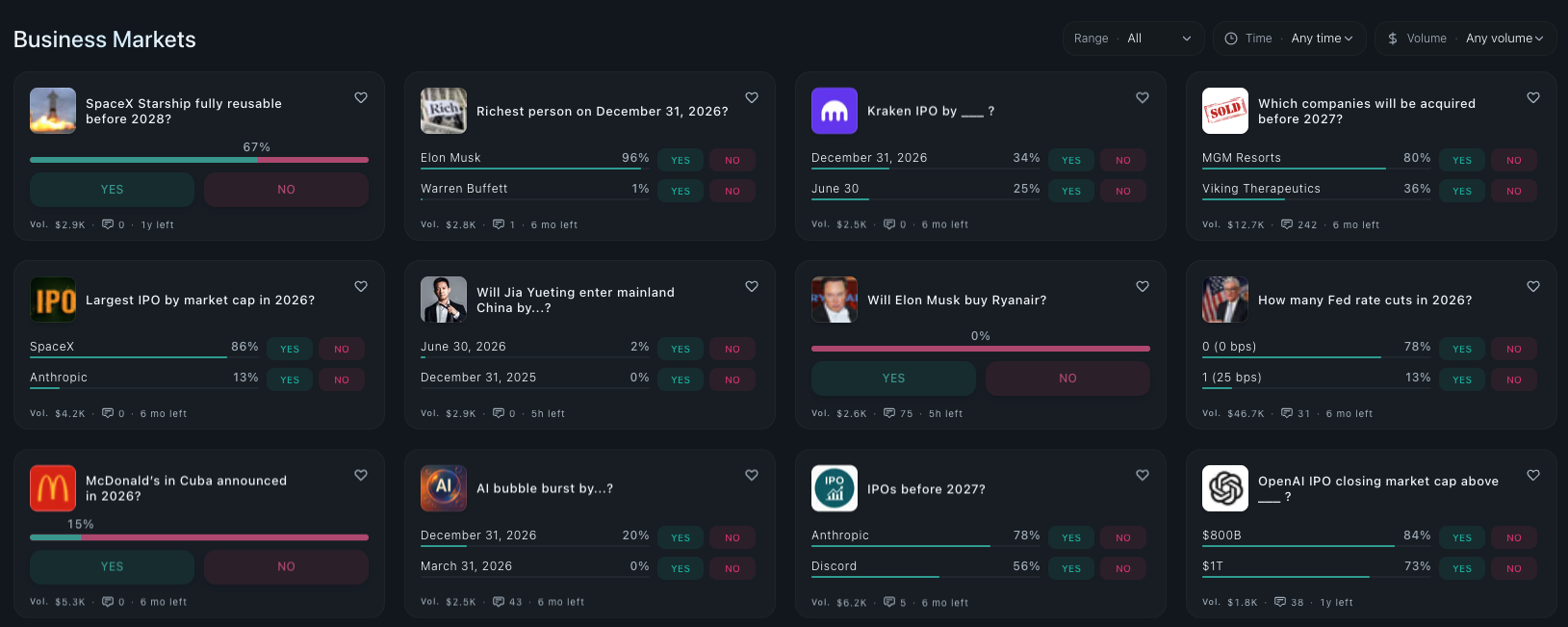Image resolution: width=1568 pixels, height=627 pixels.
Task: Buy YES on Will Elon Musk buy Ryanair
Action: pos(893,379)
